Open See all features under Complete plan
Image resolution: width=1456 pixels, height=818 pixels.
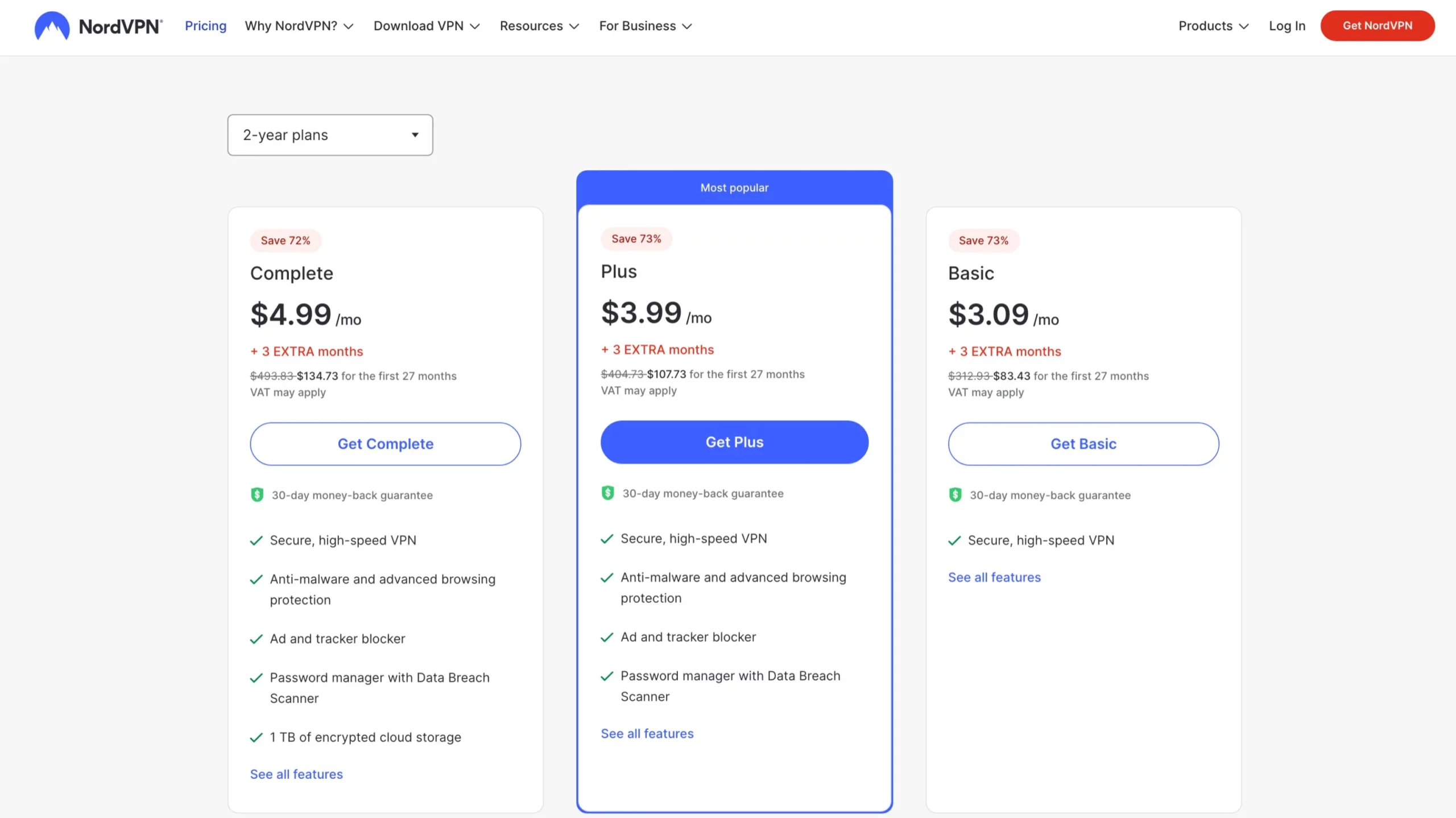pyautogui.click(x=296, y=774)
